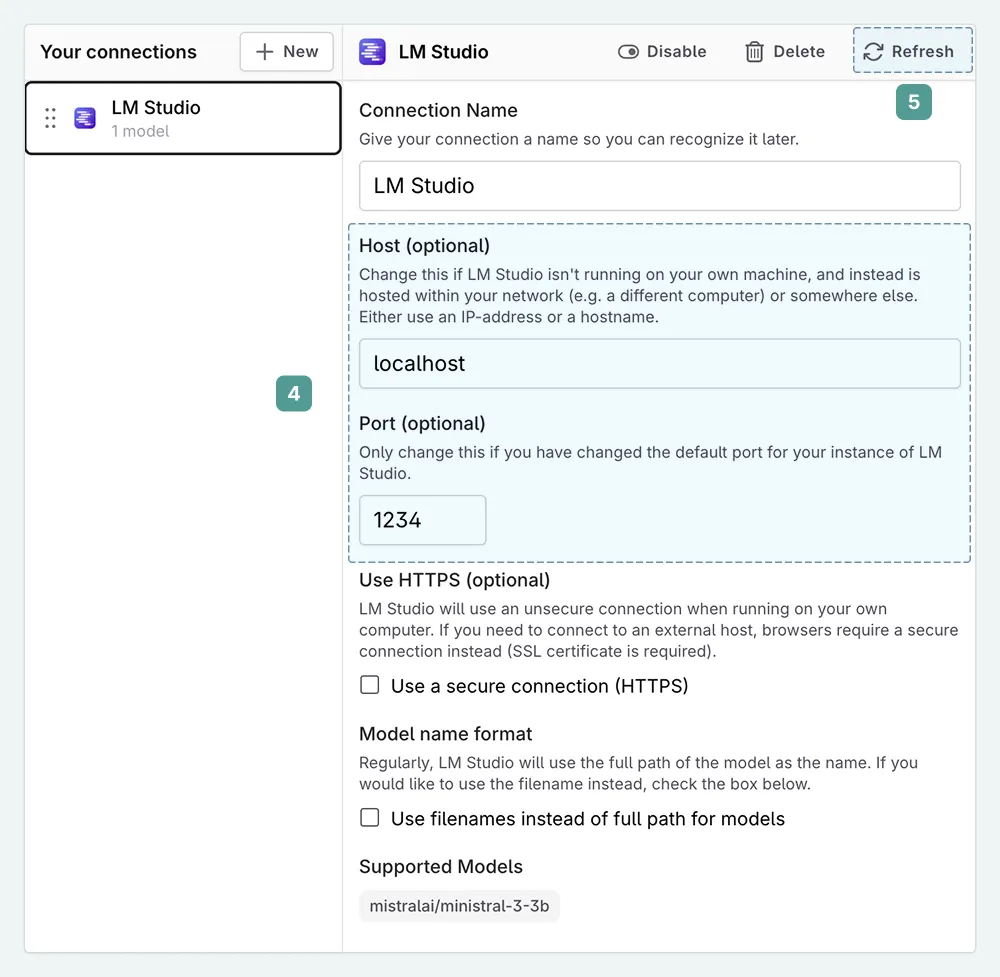This screenshot has height=977, width=1000.
Task: Click the 'Use HTTPS (optional)' heading
Action: tap(454, 580)
